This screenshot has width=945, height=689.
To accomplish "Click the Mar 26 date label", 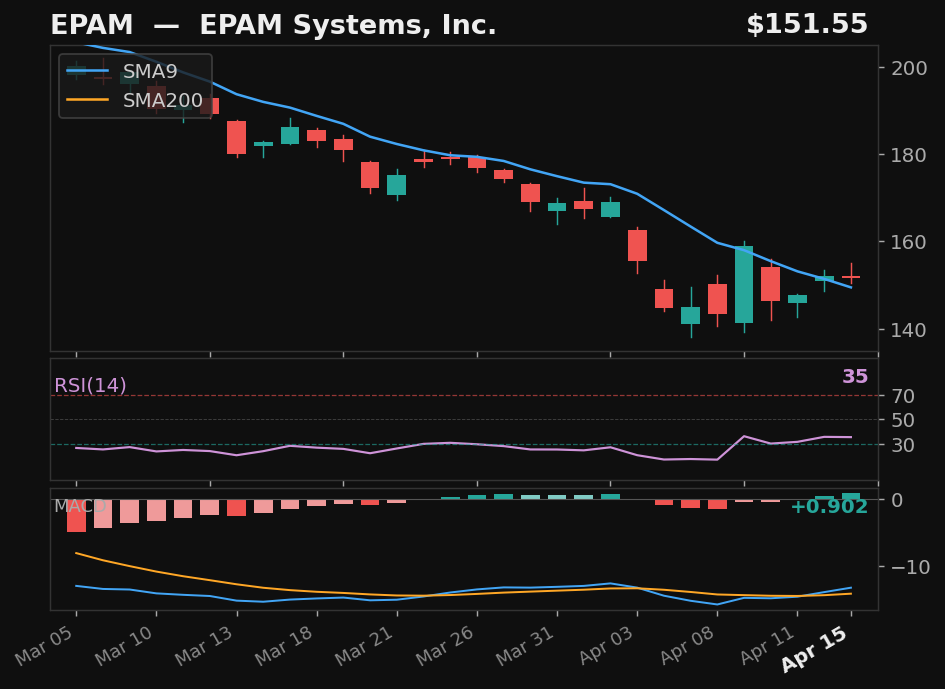I will (445, 645).
